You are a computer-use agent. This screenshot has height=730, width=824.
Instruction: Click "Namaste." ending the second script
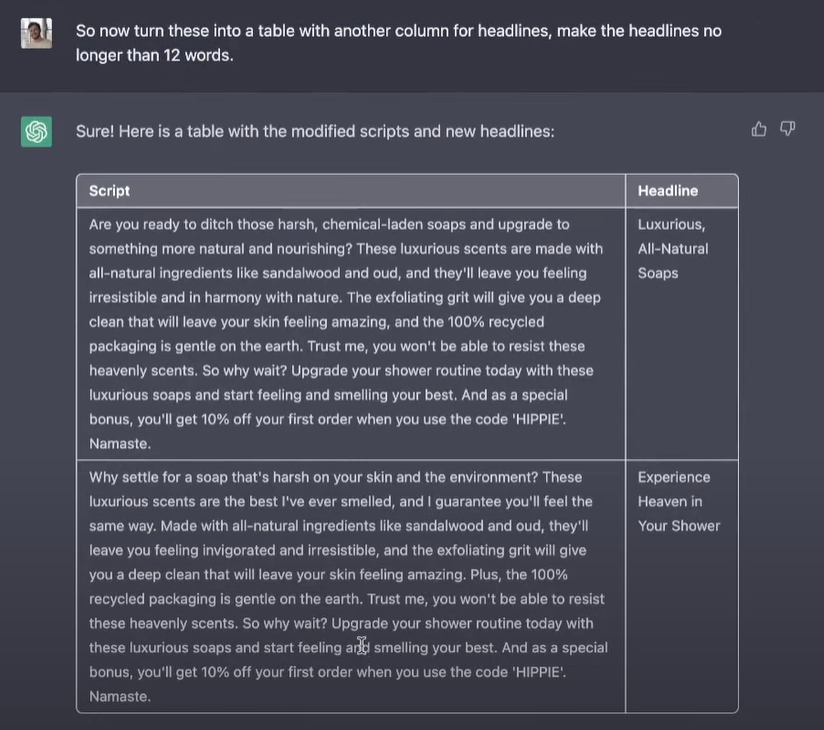pos(120,696)
